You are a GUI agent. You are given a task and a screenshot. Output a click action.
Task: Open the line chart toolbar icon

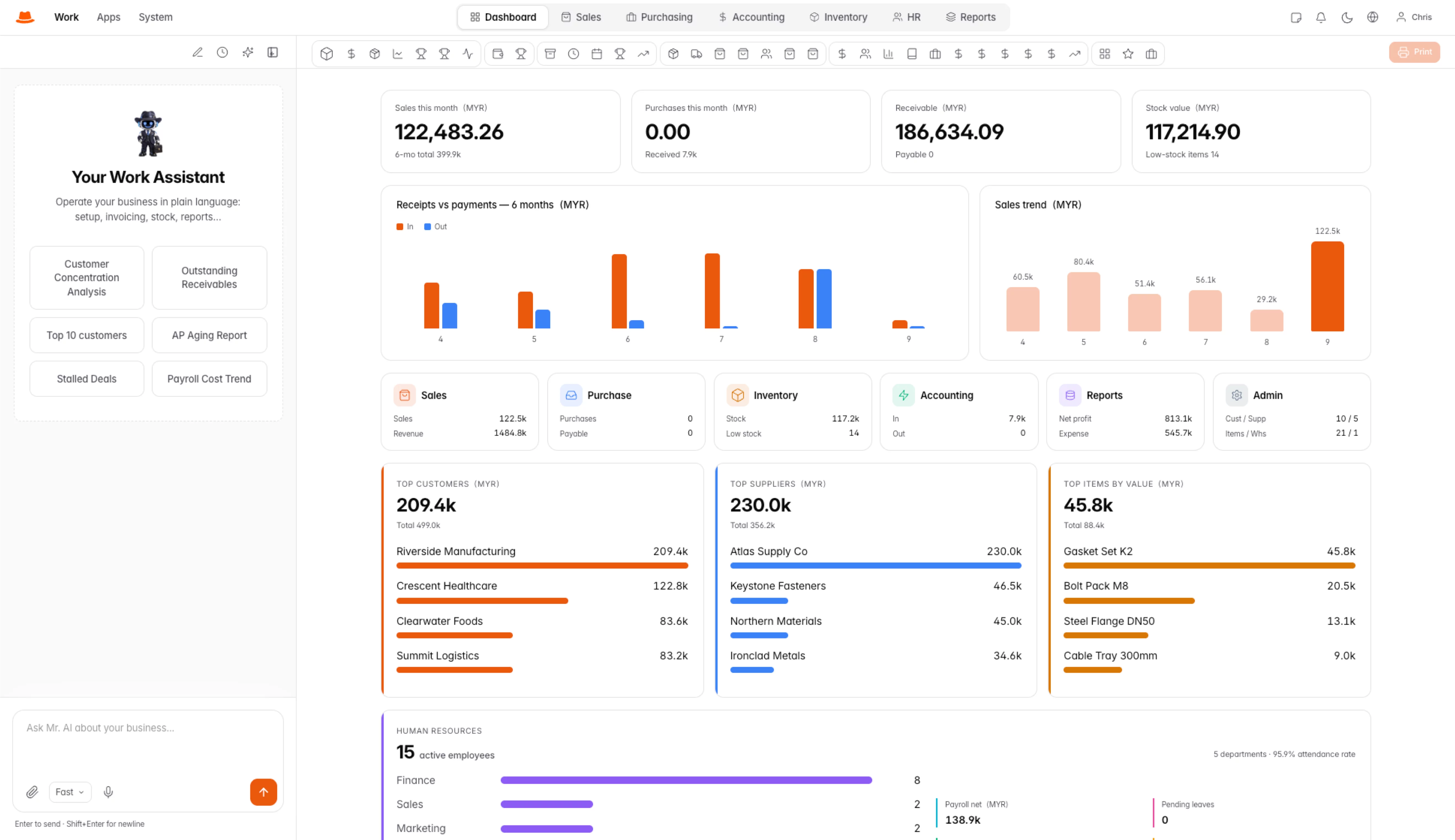pyautogui.click(x=397, y=54)
